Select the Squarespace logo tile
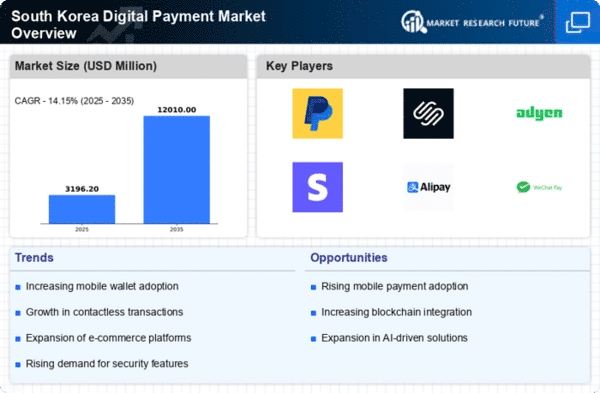 [x=428, y=114]
